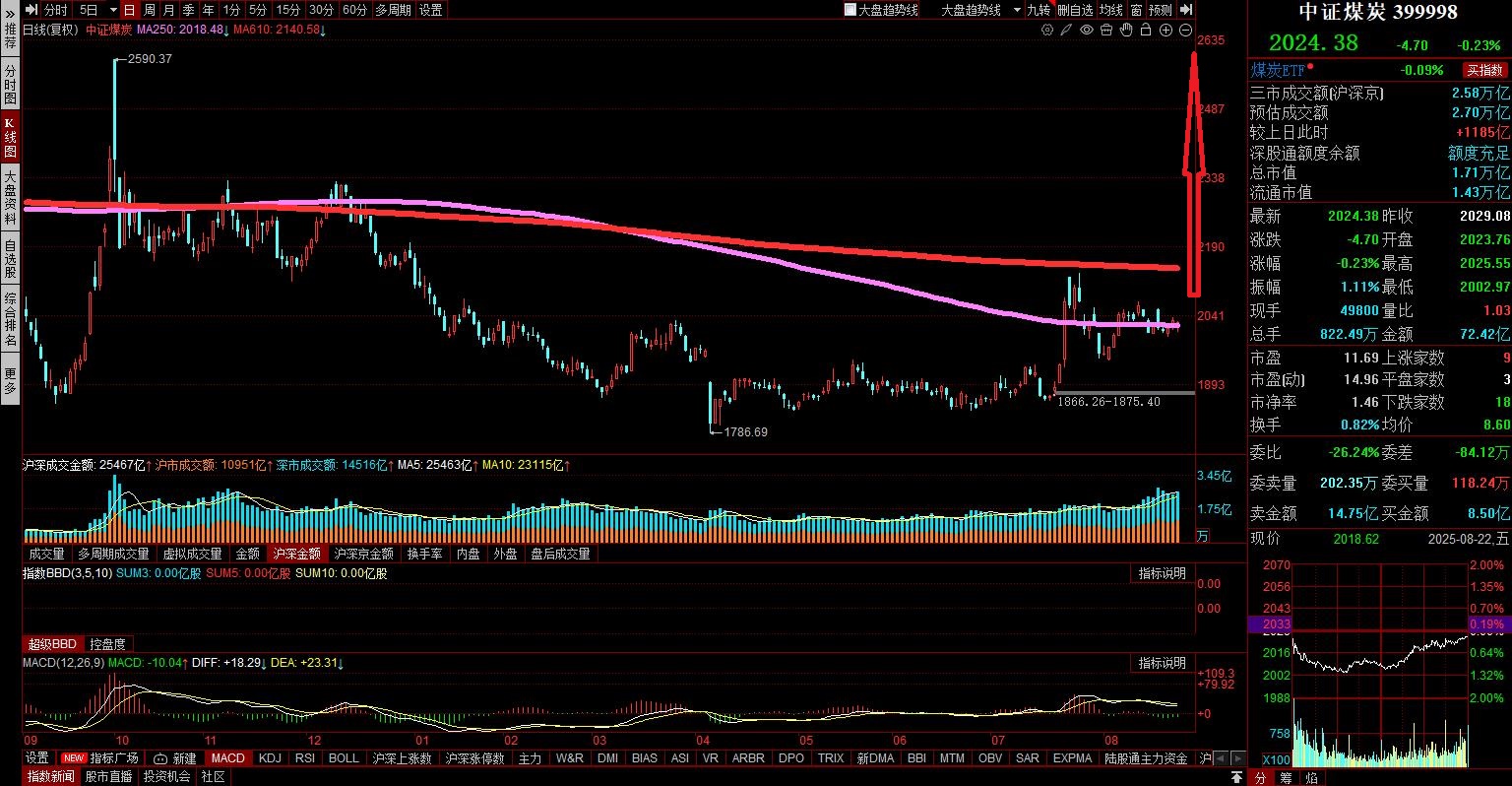Select the 年 yearly period

coord(208,10)
